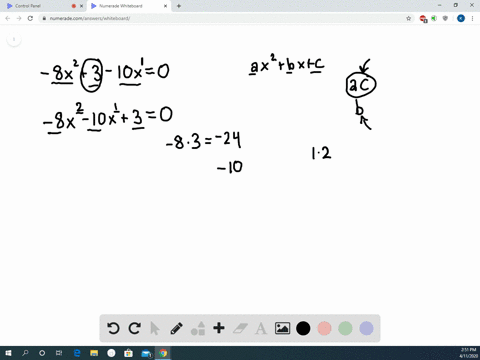Open the Chrome three-dot menu
Screen dimensions: 480x360
(473, 18)
